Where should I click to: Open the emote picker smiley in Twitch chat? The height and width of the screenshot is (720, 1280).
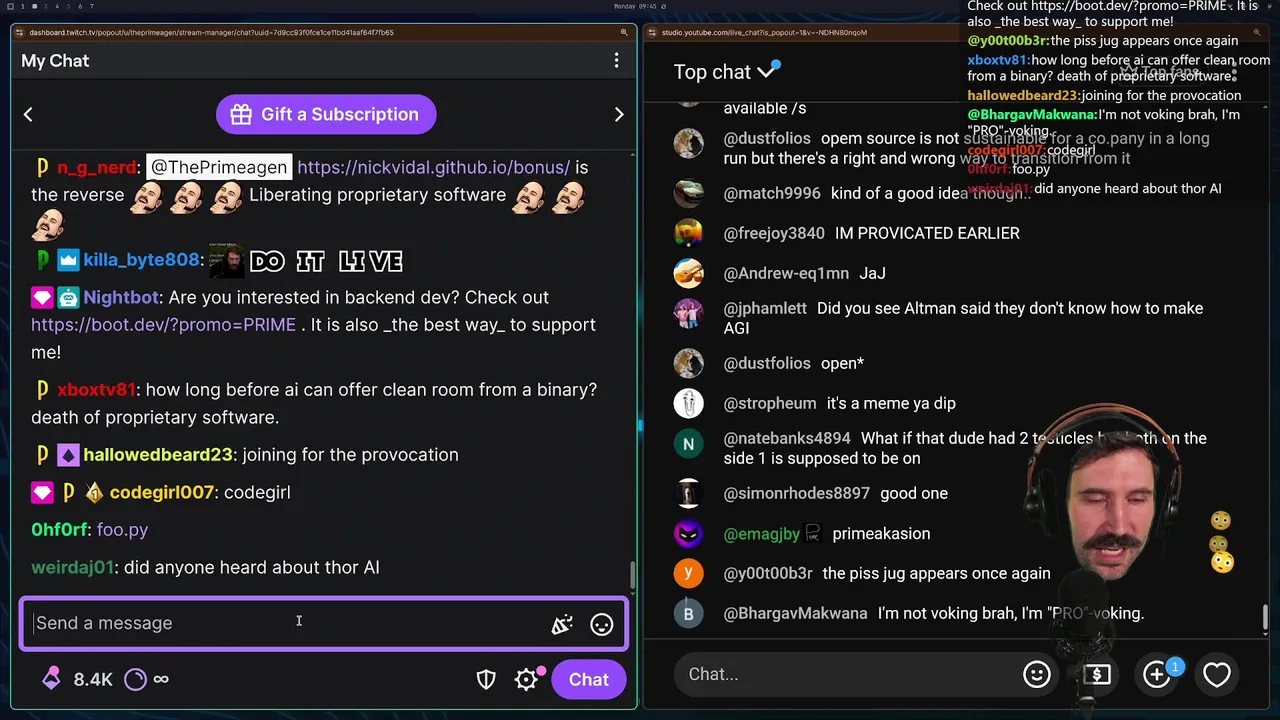point(602,624)
